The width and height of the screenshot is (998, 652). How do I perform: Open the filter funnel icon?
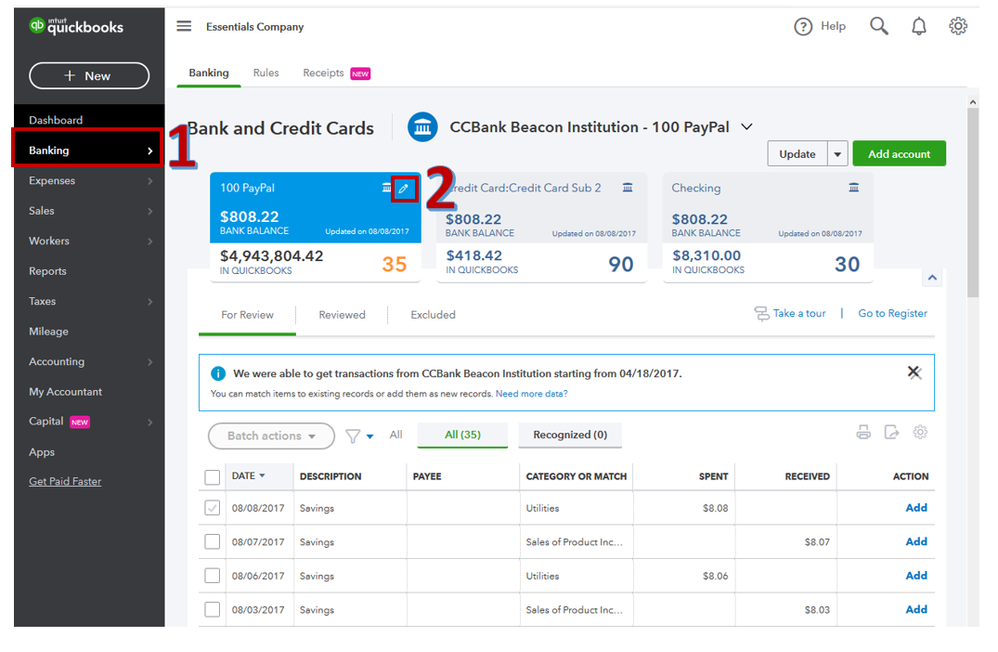click(352, 436)
